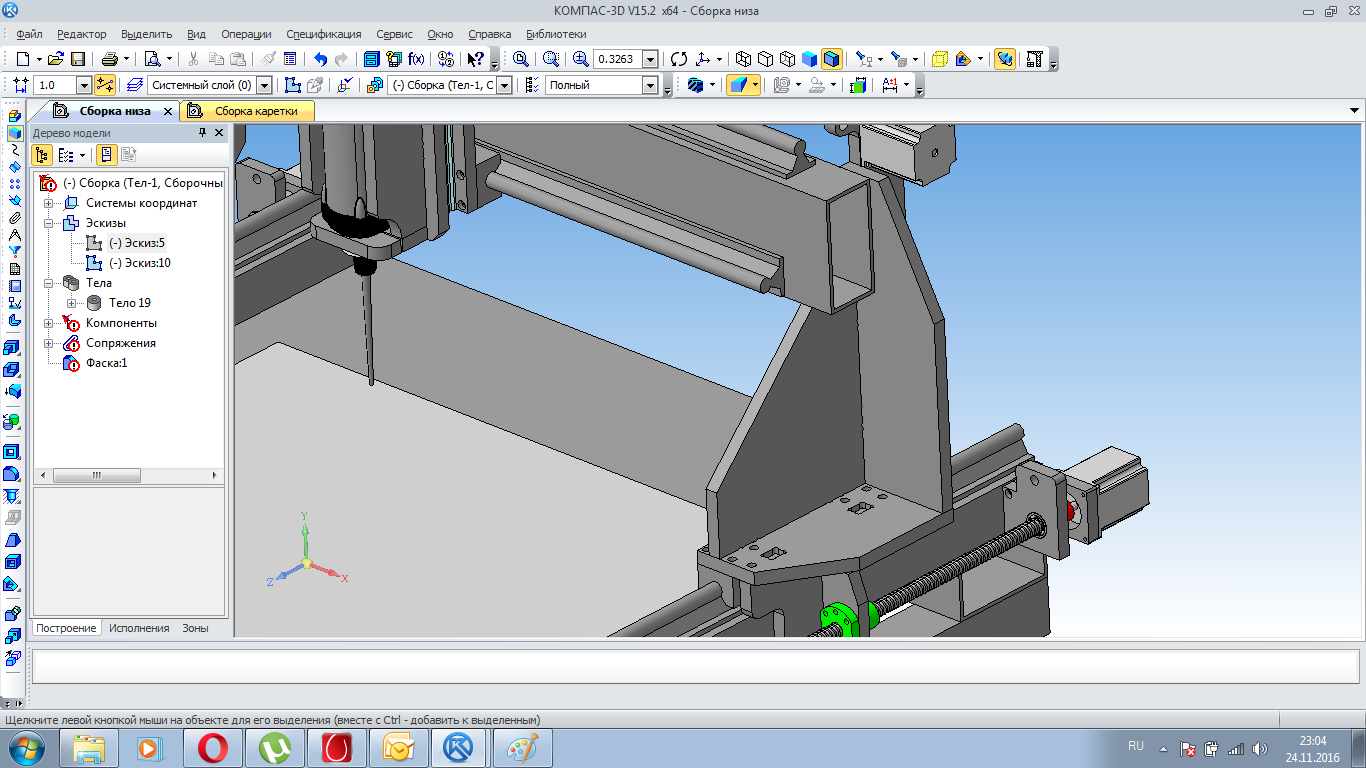Open the Системный слой (0) dropdown
Screen dimensions: 1366x768
(264, 86)
